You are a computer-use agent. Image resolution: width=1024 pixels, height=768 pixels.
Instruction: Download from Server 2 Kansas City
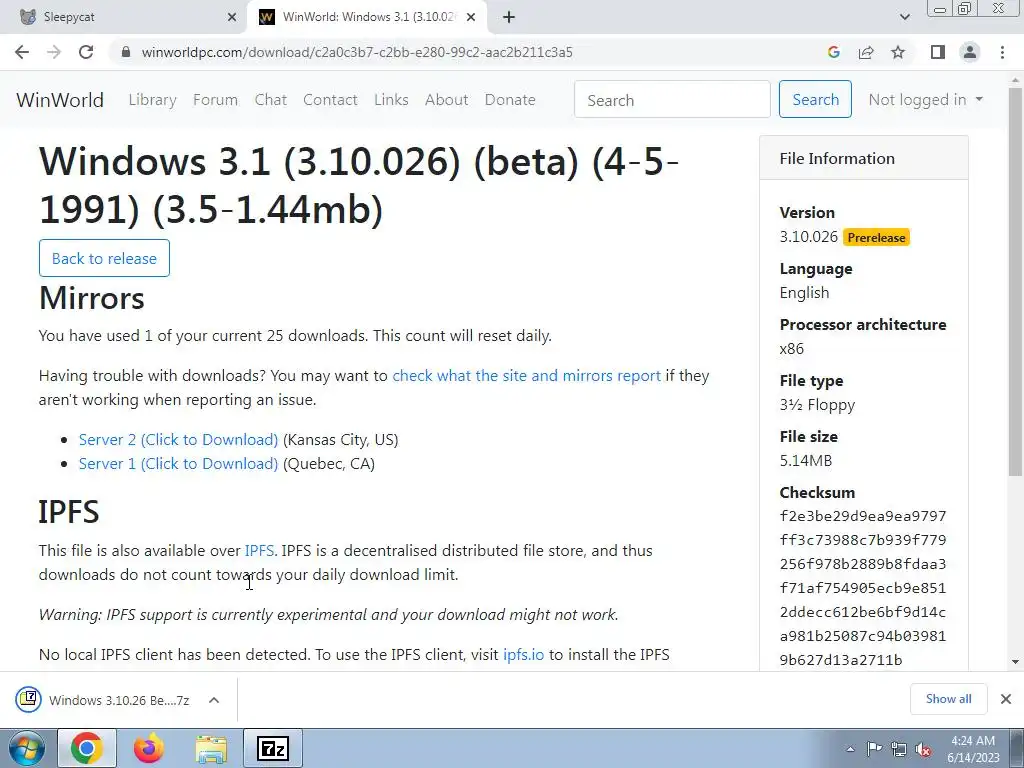coord(178,440)
